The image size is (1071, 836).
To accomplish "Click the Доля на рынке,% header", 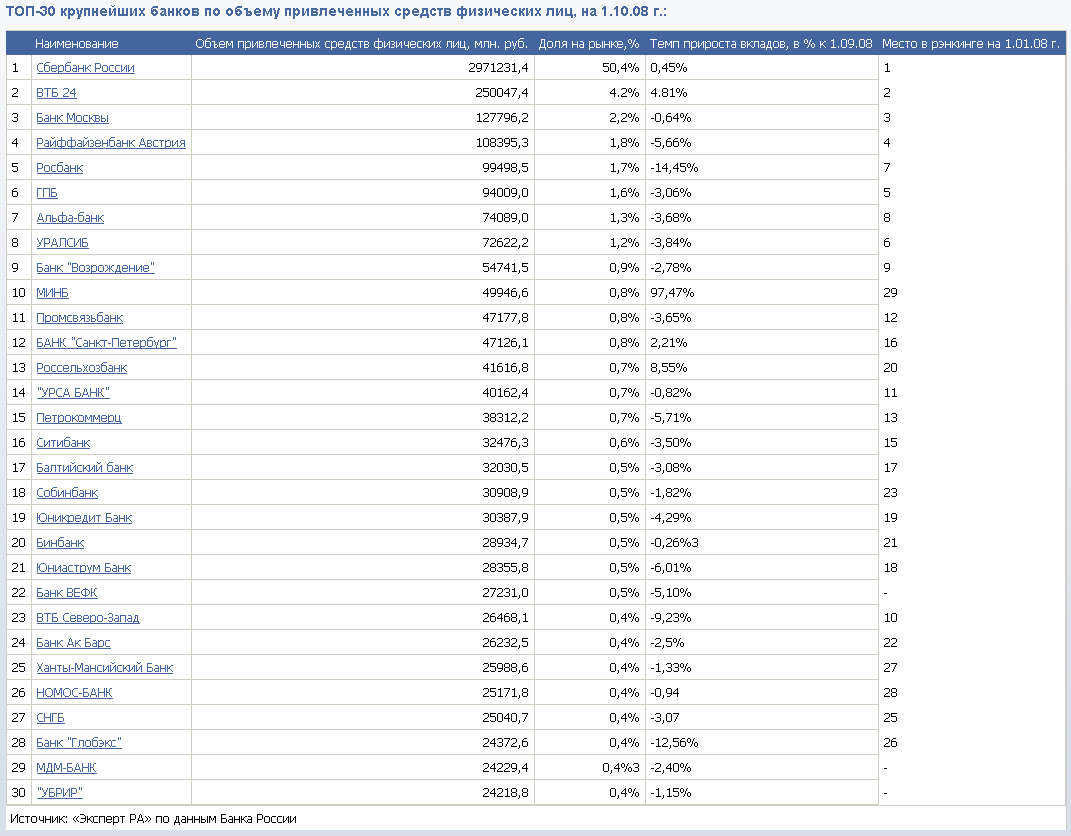I will click(589, 44).
